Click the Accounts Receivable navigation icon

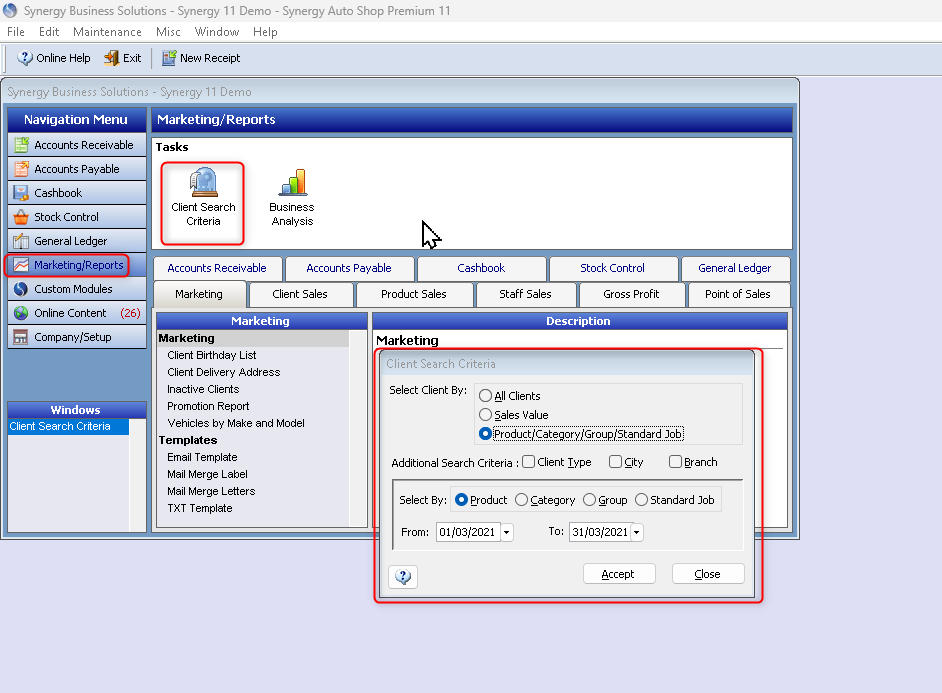click(21, 145)
